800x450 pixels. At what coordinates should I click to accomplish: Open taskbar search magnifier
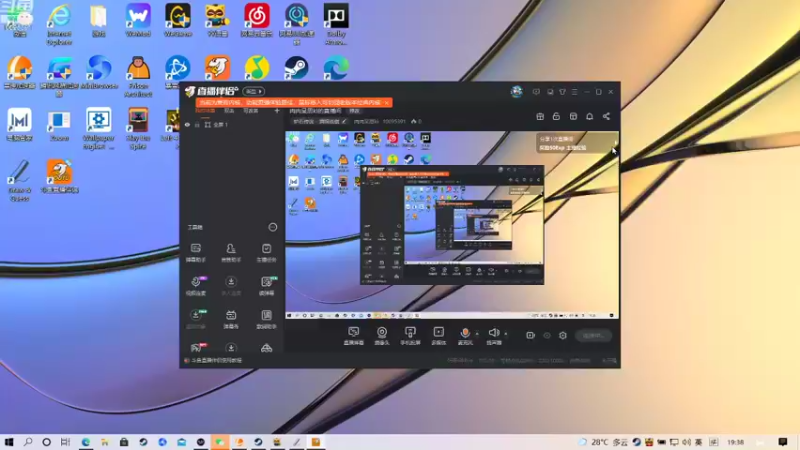click(x=28, y=442)
